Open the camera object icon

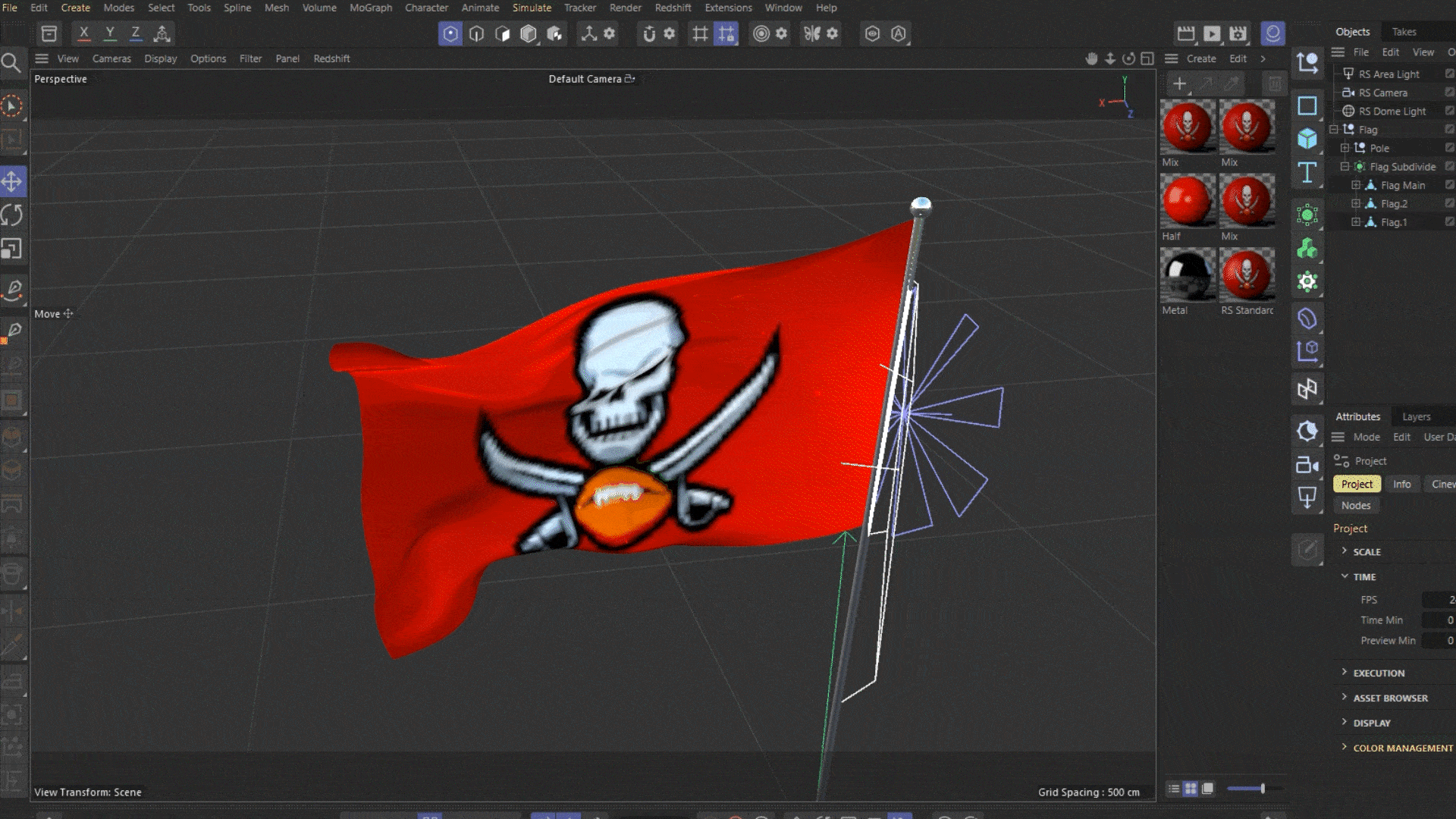tap(1307, 465)
